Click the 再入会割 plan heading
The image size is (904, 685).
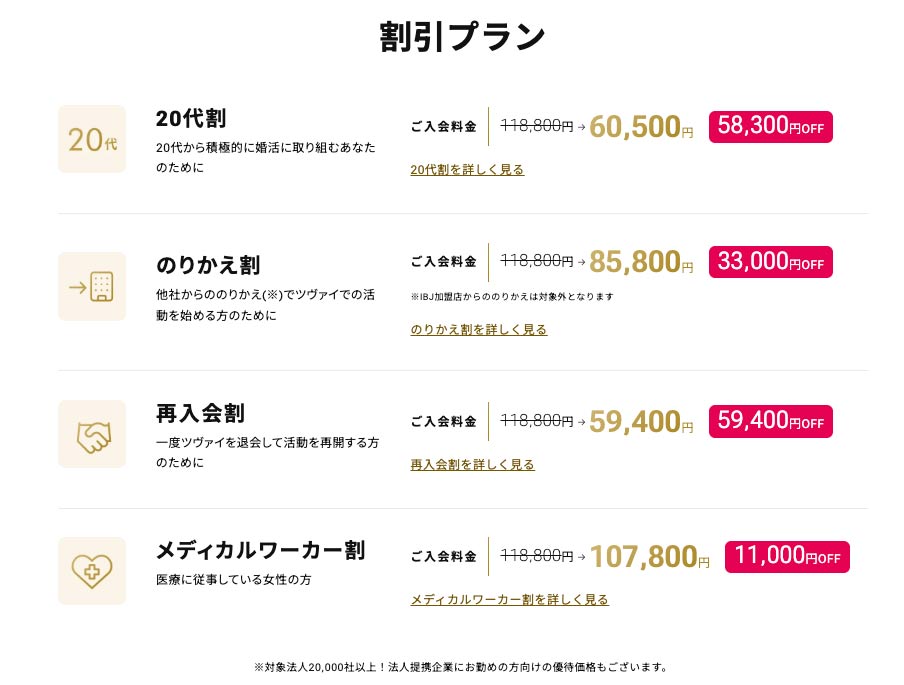(200, 413)
